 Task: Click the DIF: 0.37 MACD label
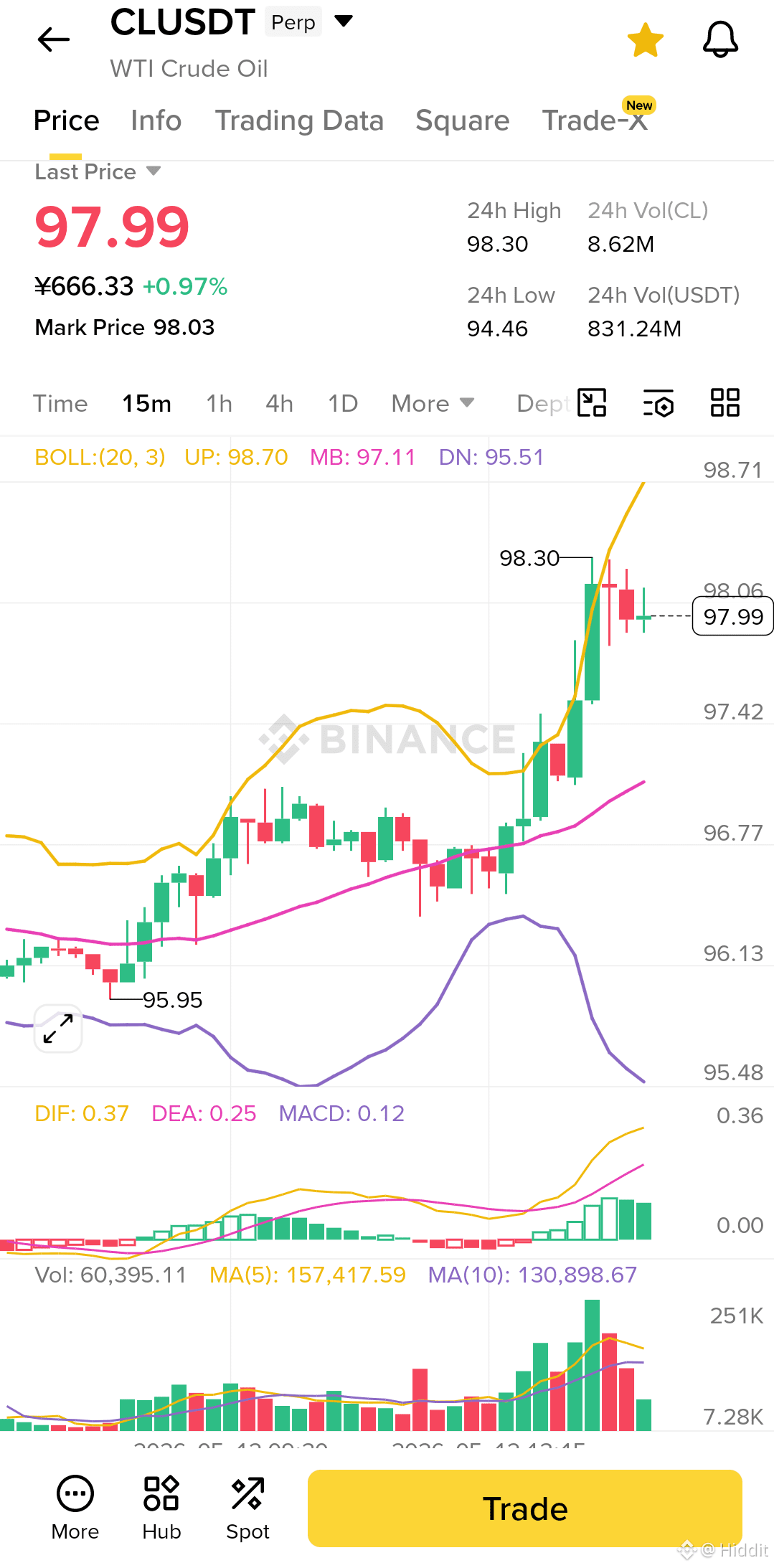[x=82, y=1113]
